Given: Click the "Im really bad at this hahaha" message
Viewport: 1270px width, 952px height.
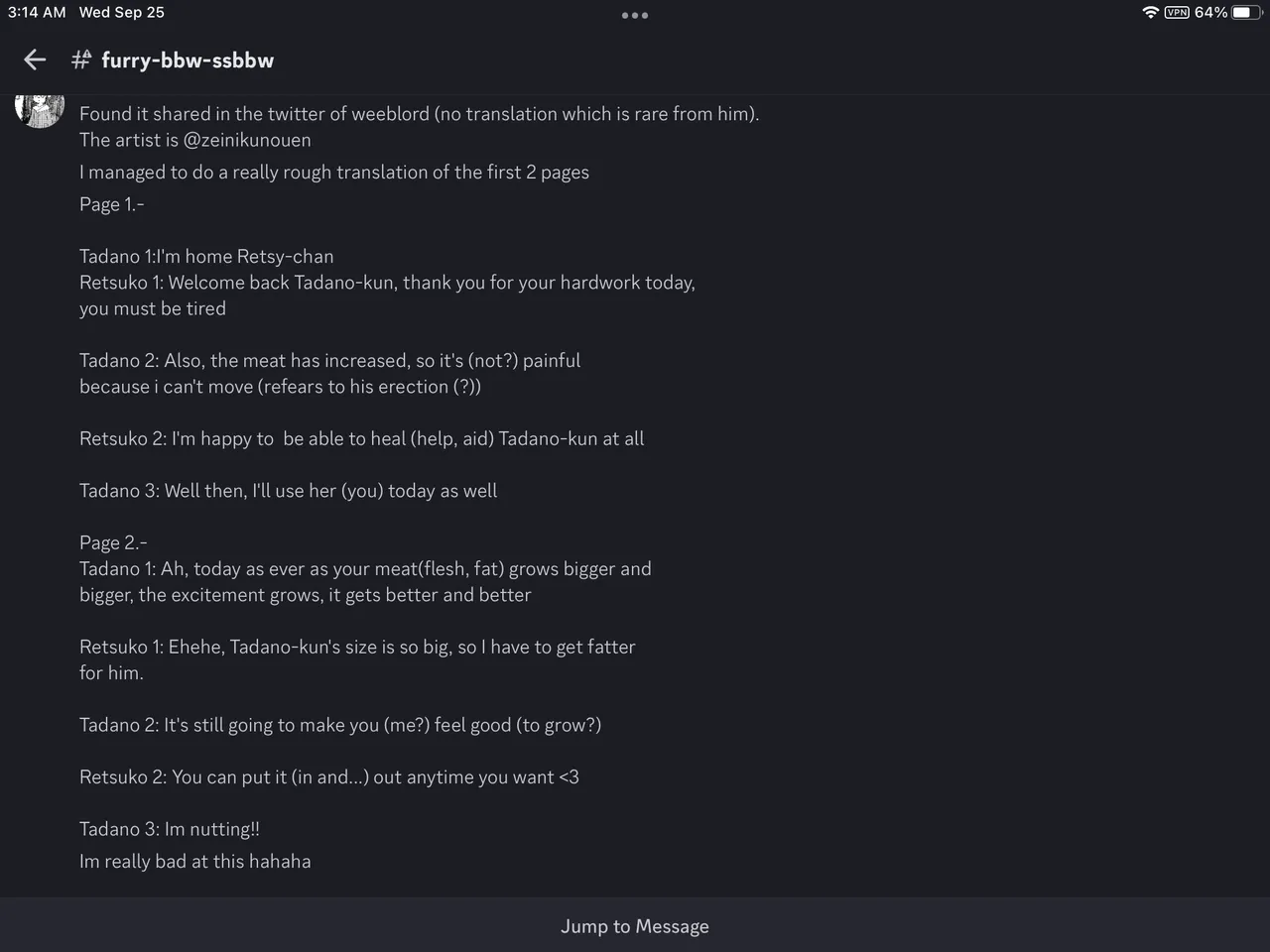Looking at the screenshot, I should pos(195,862).
